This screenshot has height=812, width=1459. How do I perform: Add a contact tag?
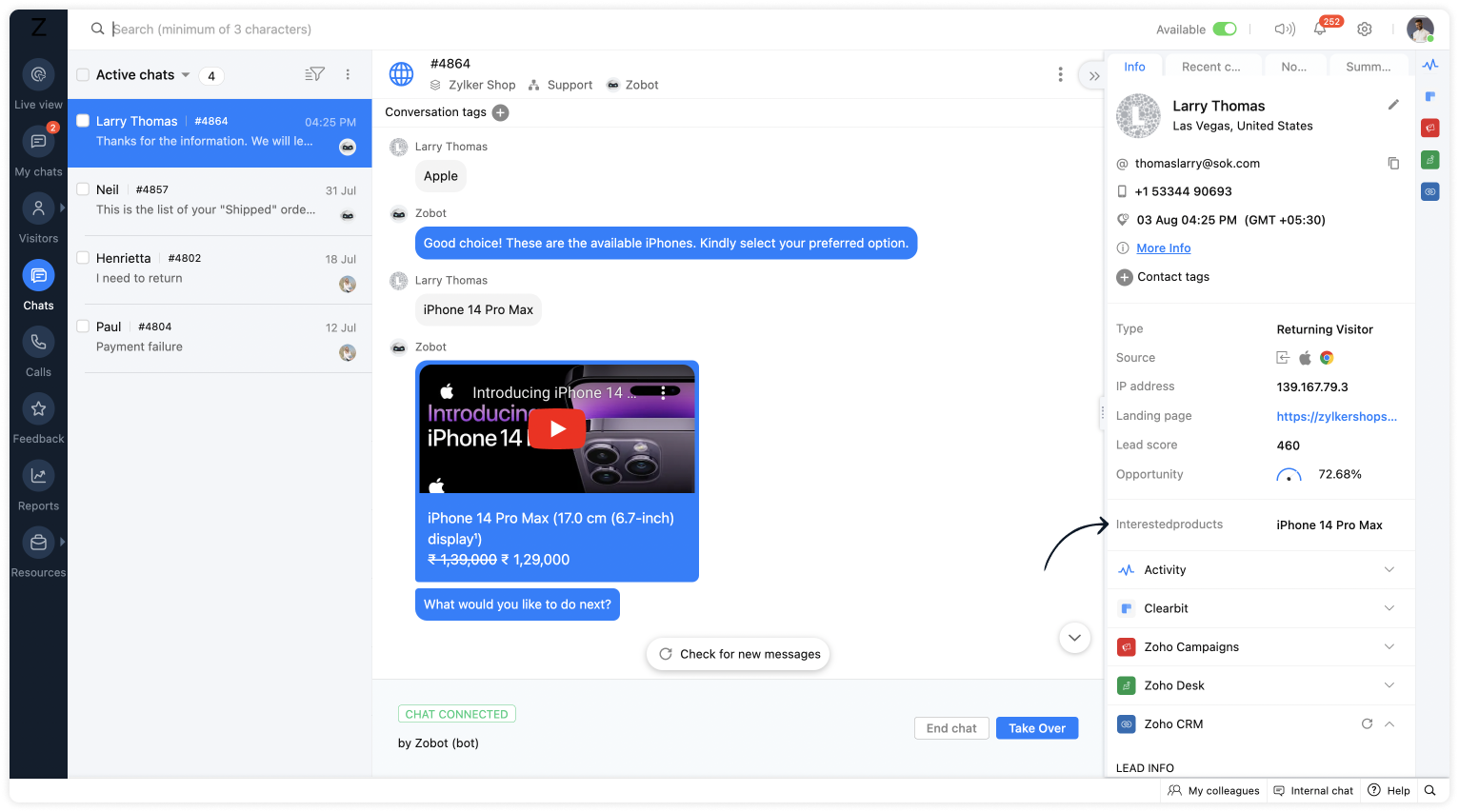pyautogui.click(x=1125, y=277)
